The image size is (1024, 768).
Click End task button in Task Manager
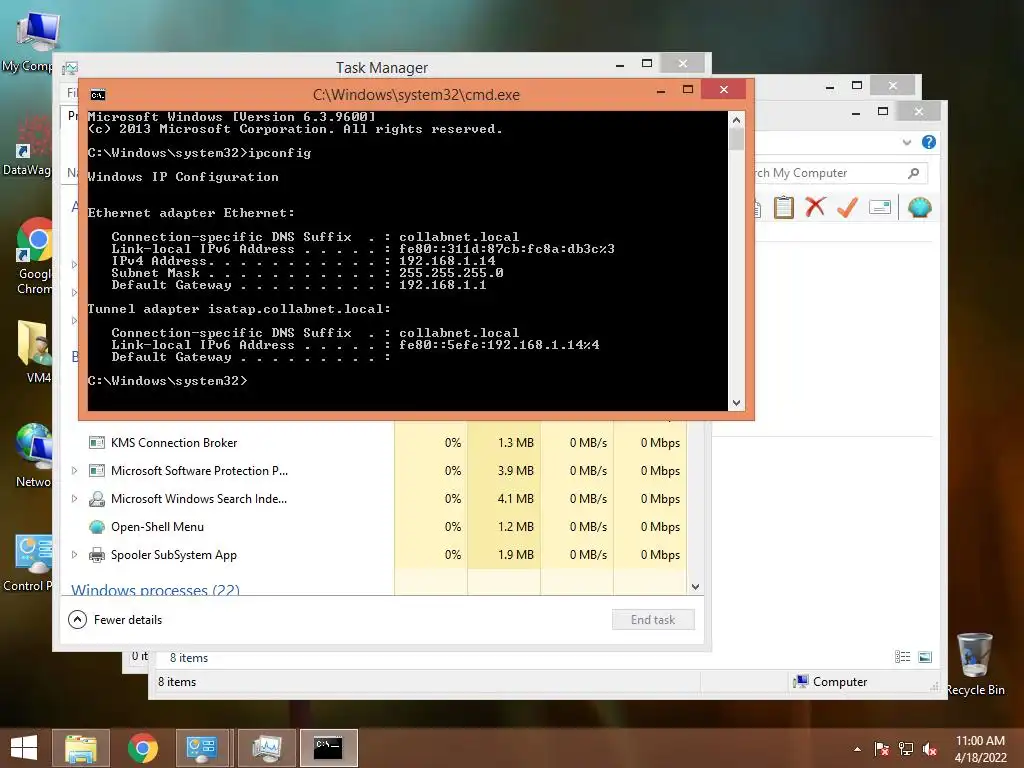tap(653, 620)
